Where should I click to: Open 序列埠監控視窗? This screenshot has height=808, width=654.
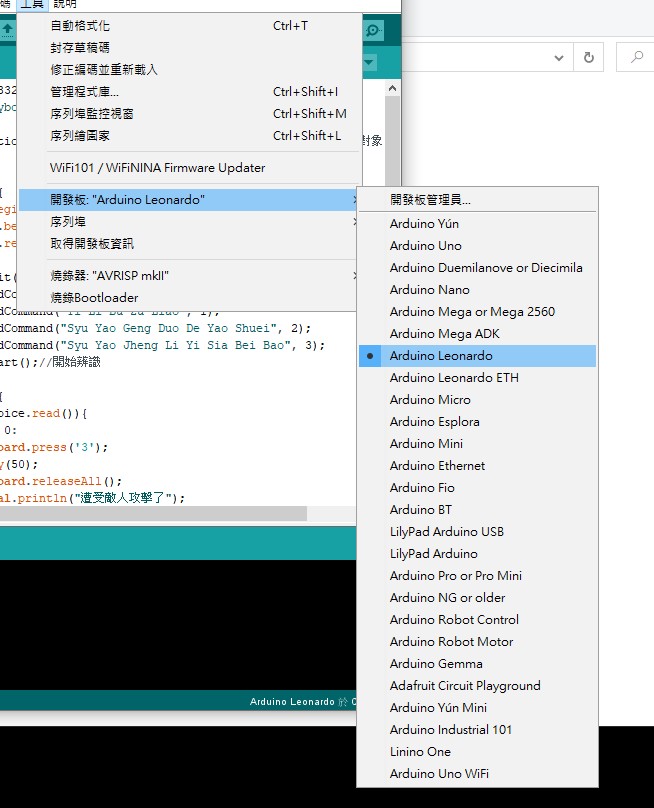(189, 114)
